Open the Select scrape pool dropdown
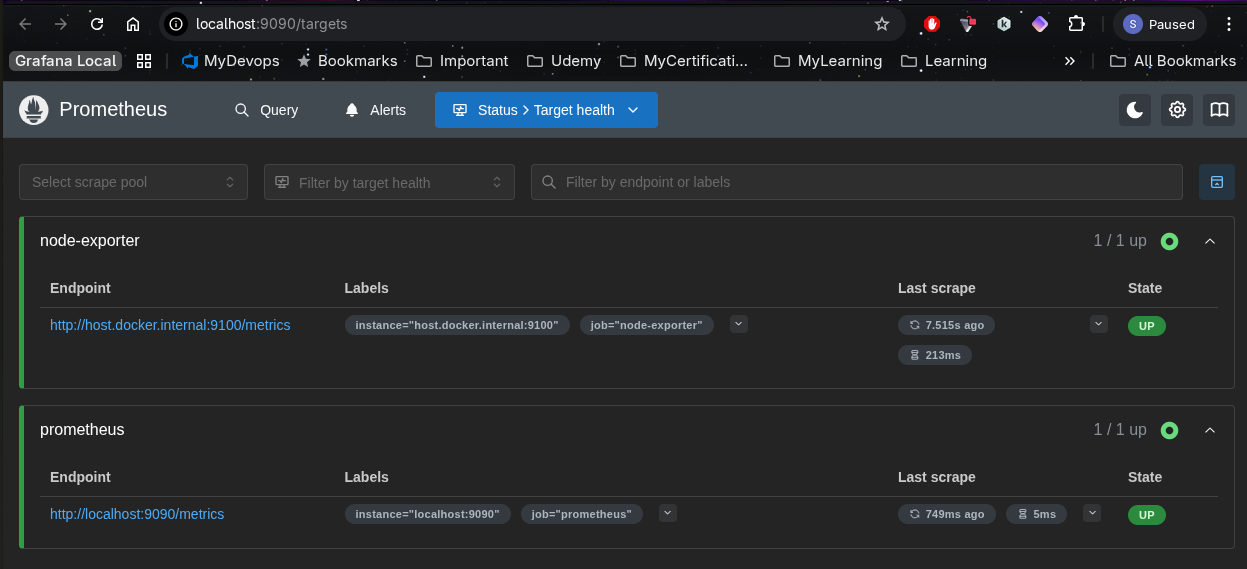The image size is (1247, 569). 133,182
